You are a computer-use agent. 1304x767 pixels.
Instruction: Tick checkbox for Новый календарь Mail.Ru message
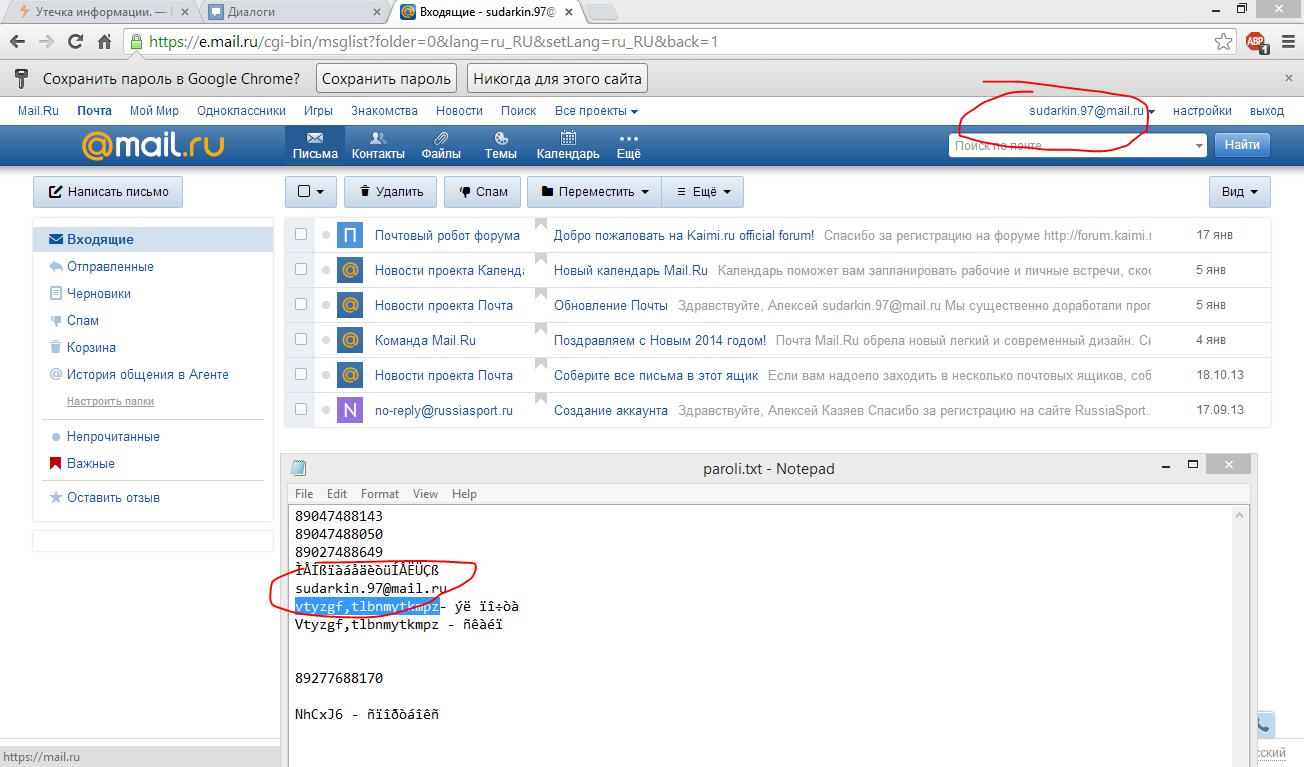pyautogui.click(x=301, y=269)
